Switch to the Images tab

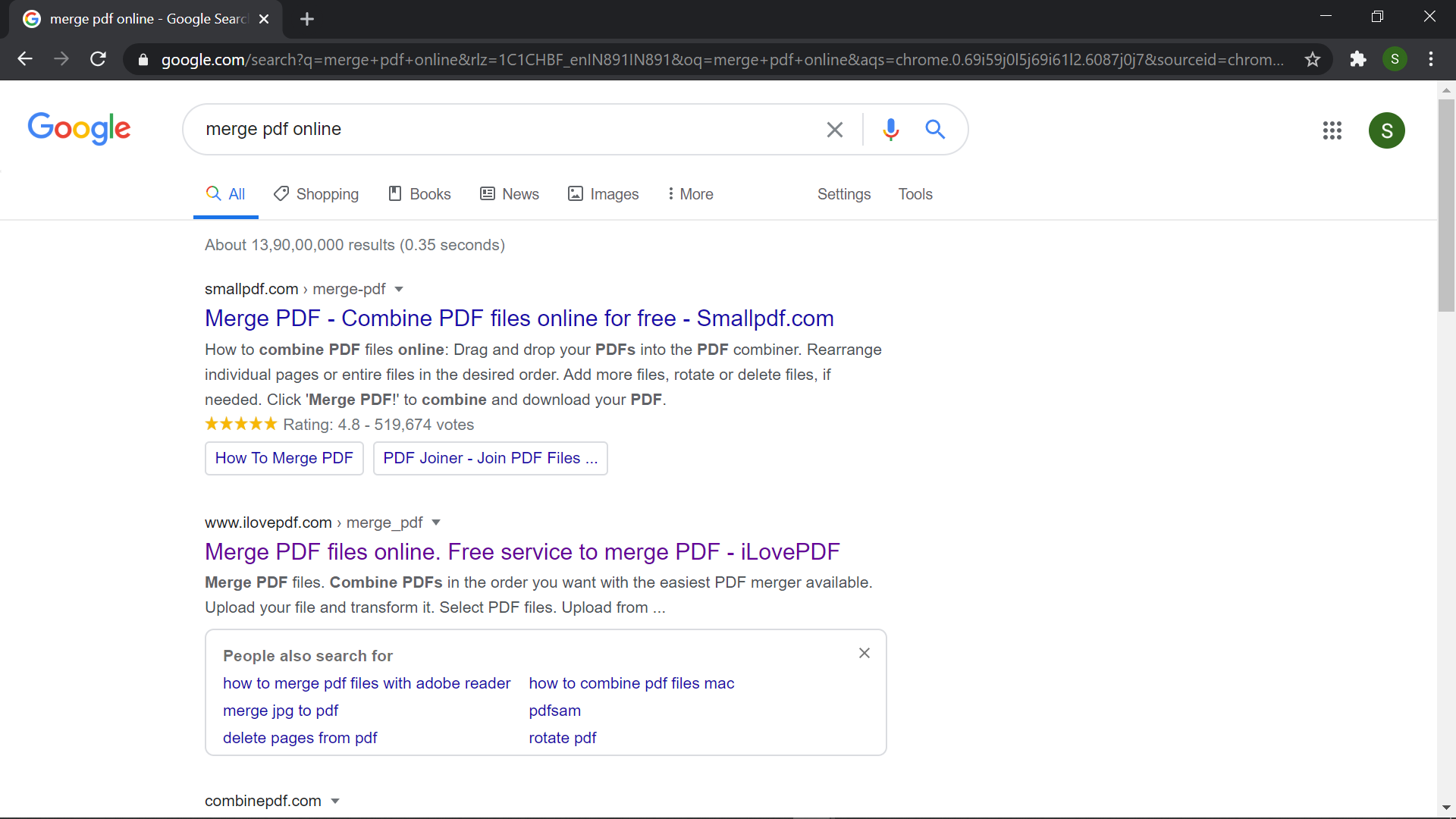[x=604, y=194]
